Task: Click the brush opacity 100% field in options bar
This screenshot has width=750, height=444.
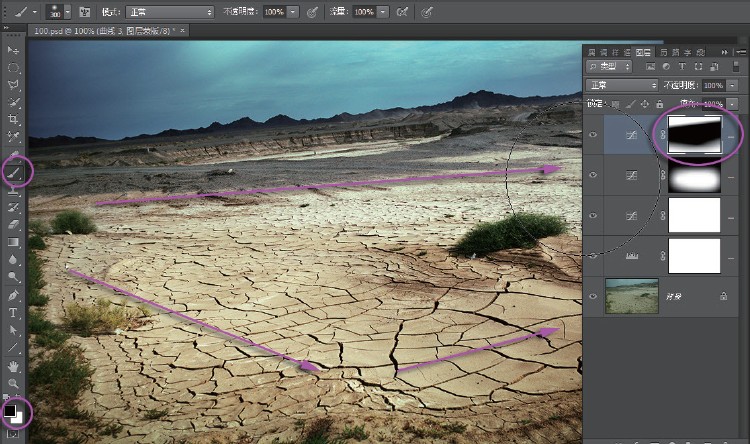Action: click(x=275, y=12)
